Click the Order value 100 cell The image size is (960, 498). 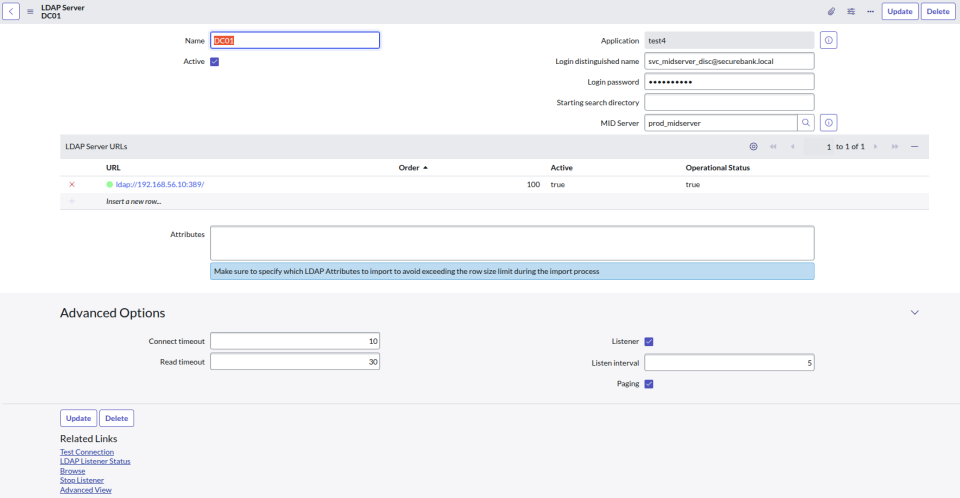533,184
